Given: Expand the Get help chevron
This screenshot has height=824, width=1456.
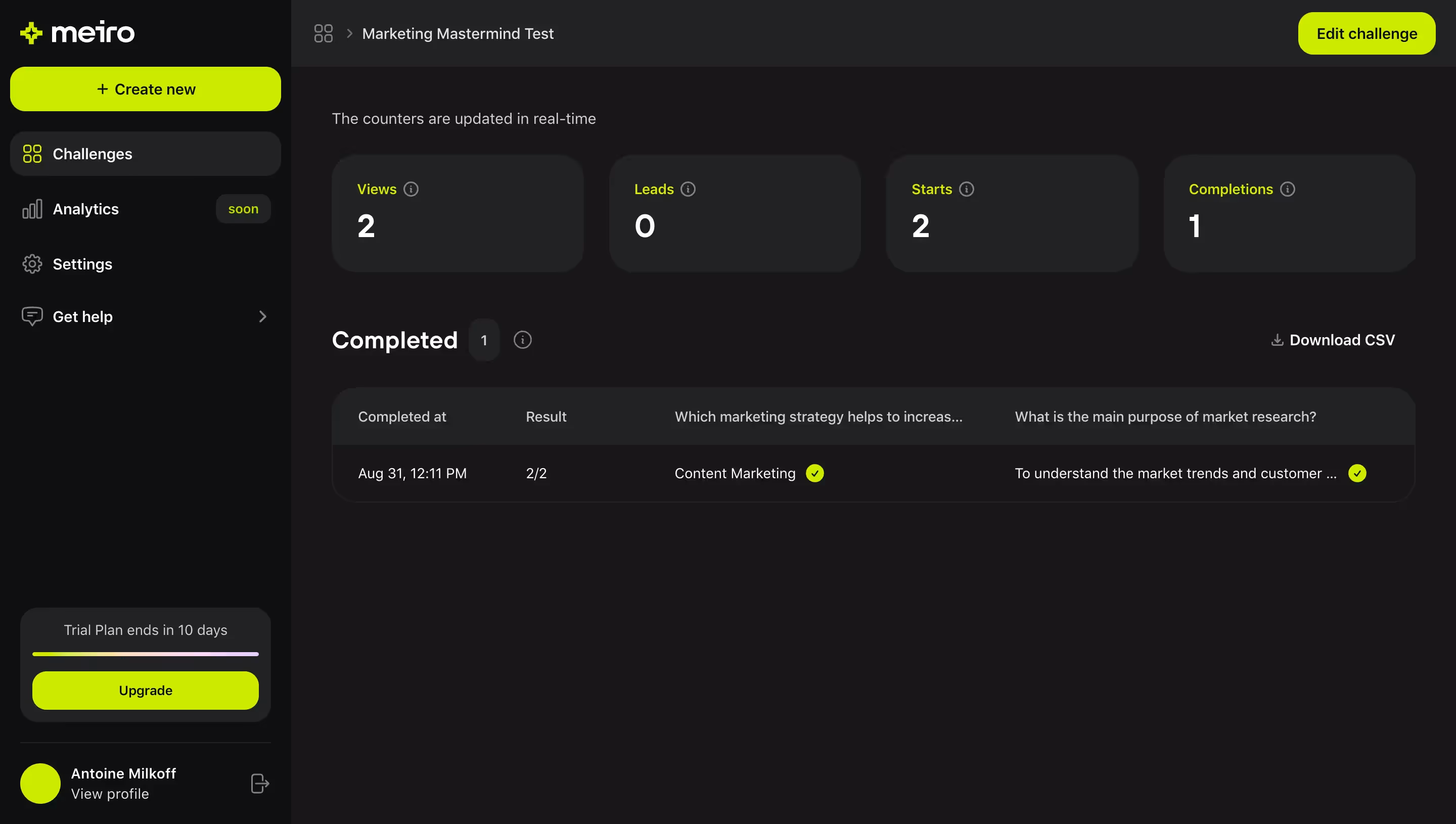Looking at the screenshot, I should coord(262,316).
